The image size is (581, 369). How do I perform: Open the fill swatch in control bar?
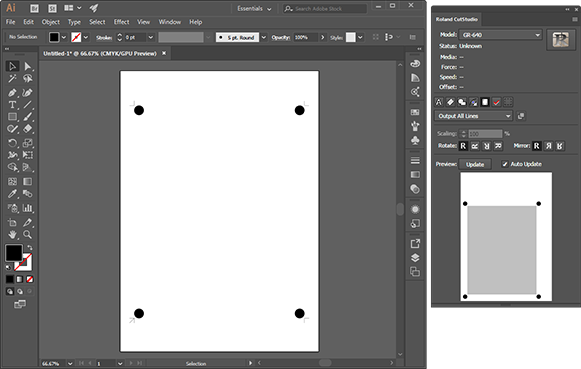pos(54,37)
